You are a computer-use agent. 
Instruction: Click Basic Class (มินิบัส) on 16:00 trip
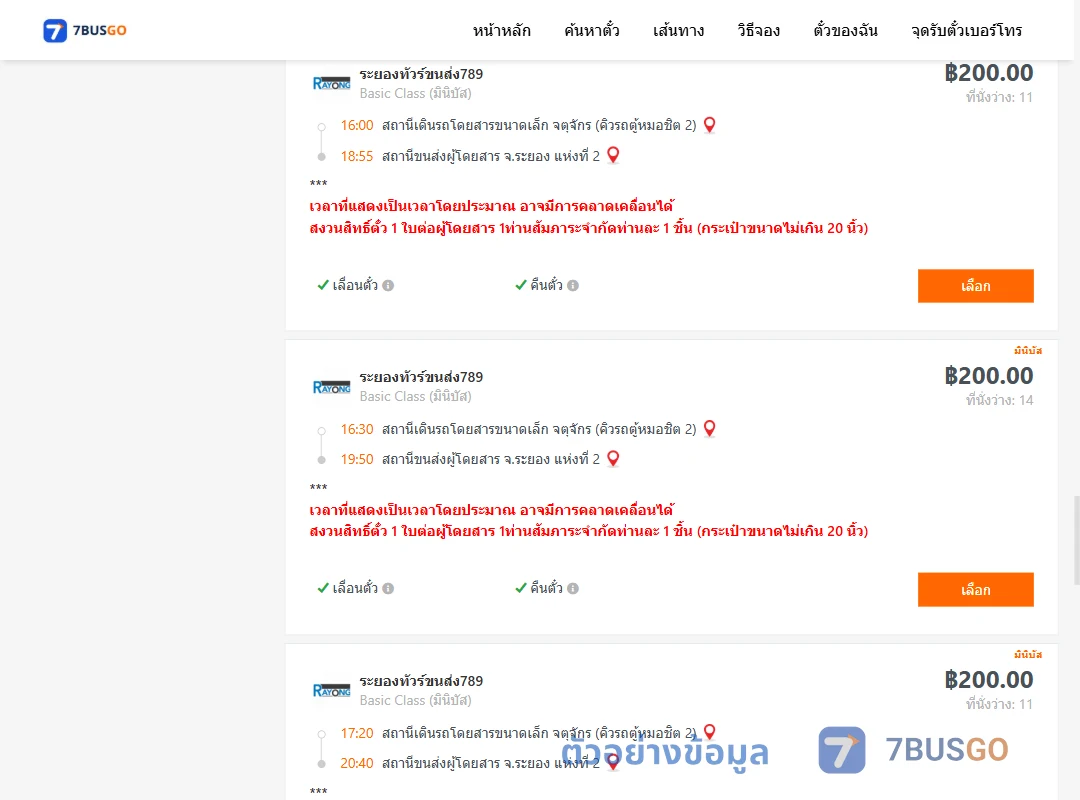pos(415,93)
